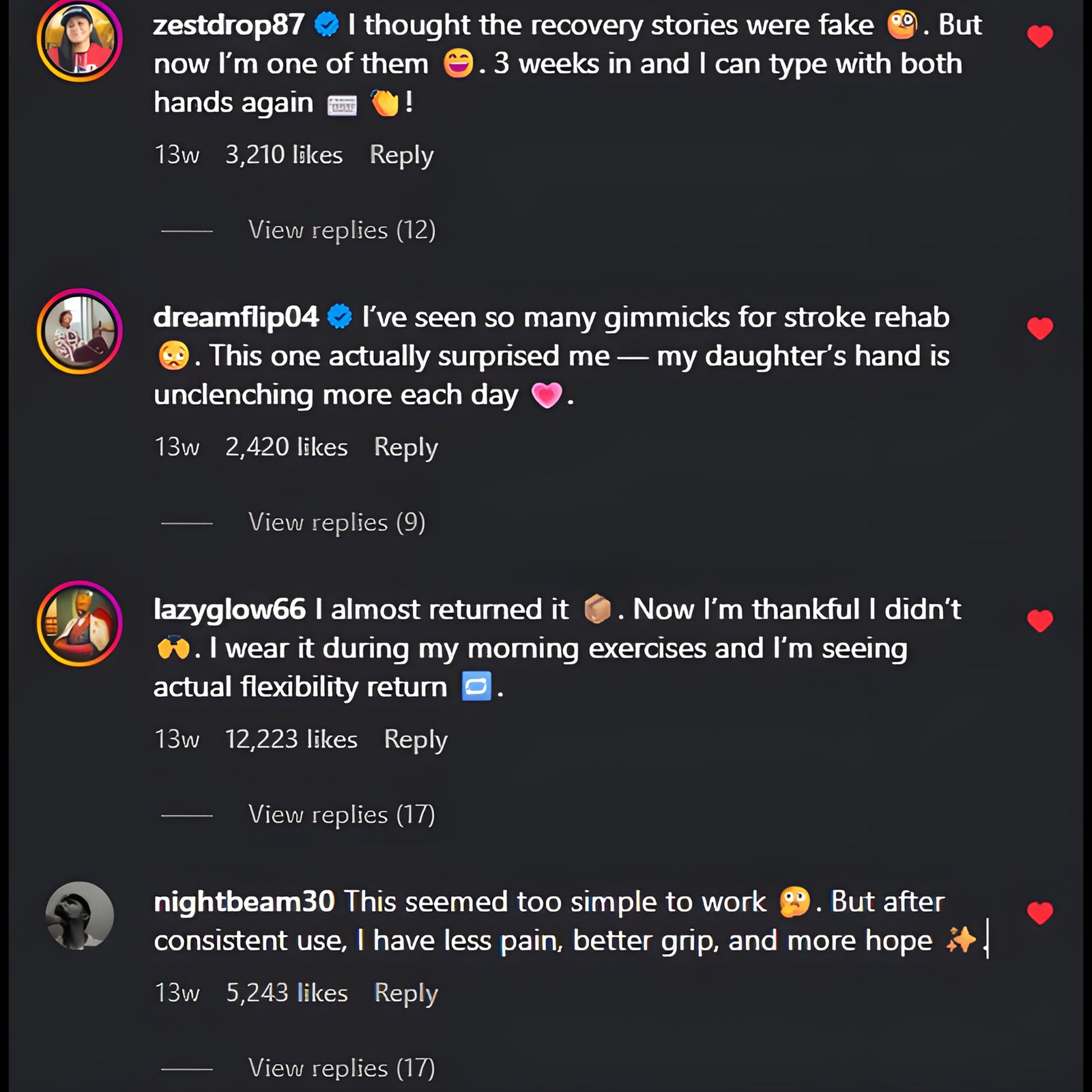The image size is (1092, 1092).
Task: Click dreamflip04's verified checkmark badge
Action: coord(339,317)
